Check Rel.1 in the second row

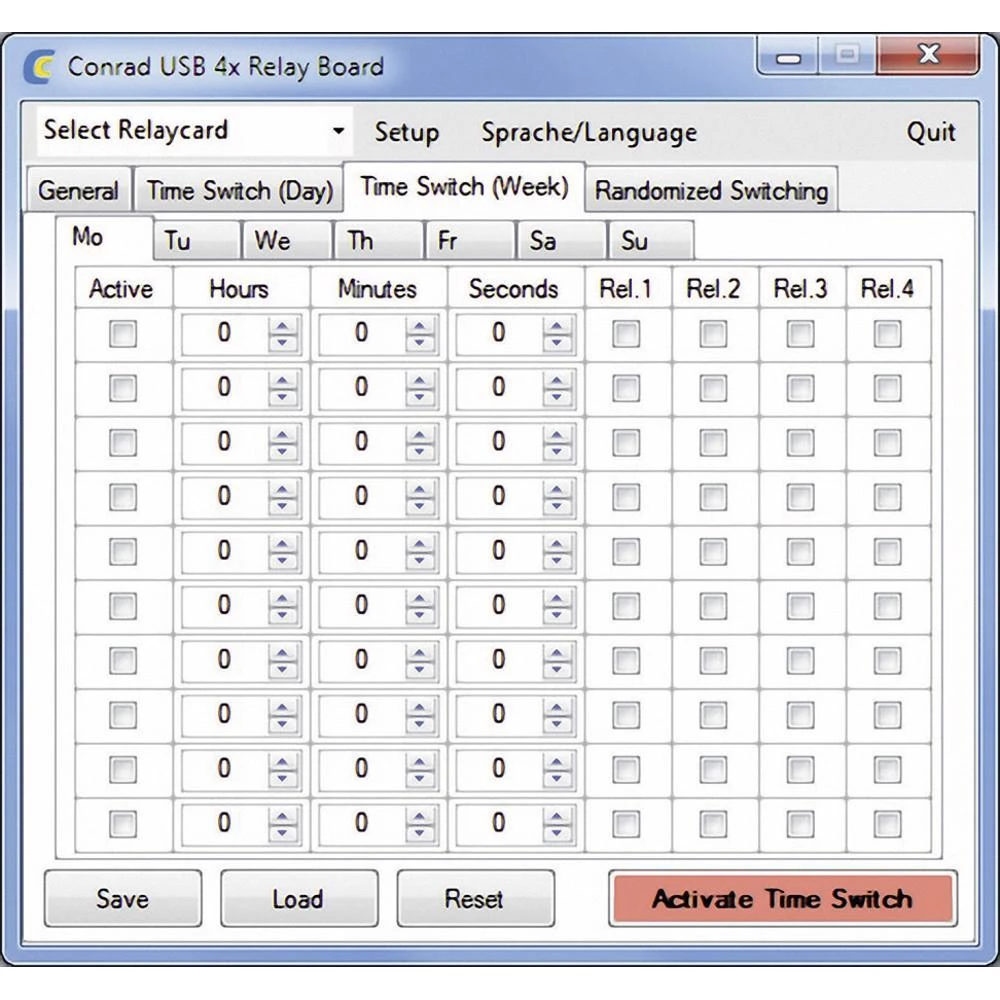626,388
